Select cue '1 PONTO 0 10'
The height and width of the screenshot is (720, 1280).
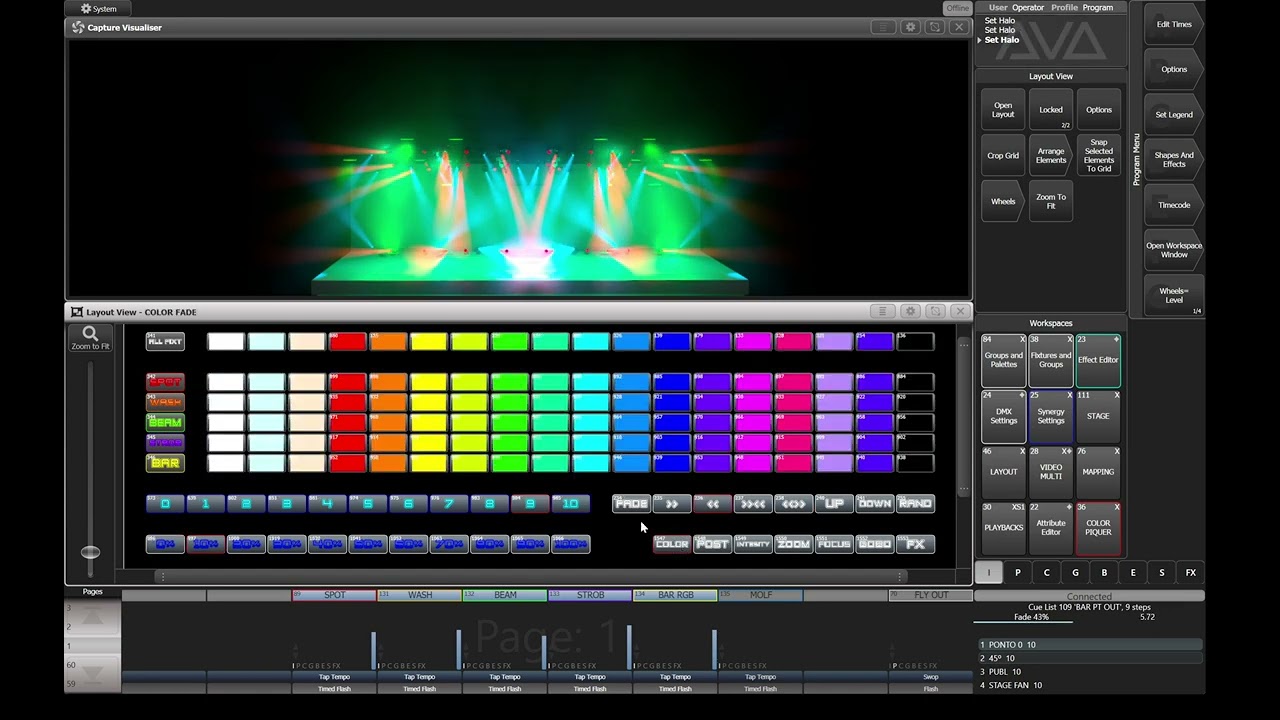coord(1090,645)
